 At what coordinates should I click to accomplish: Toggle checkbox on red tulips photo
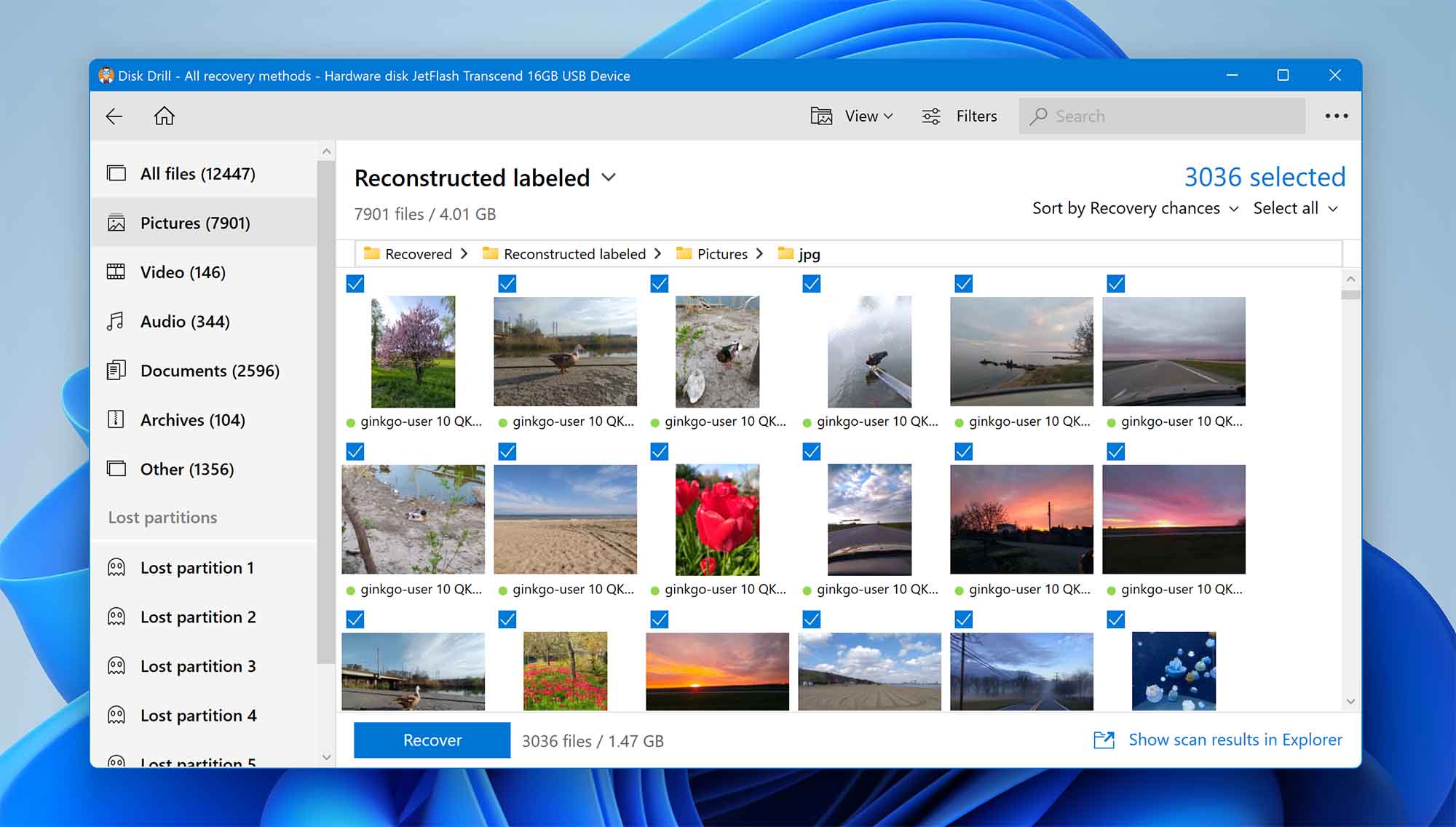[x=659, y=451]
